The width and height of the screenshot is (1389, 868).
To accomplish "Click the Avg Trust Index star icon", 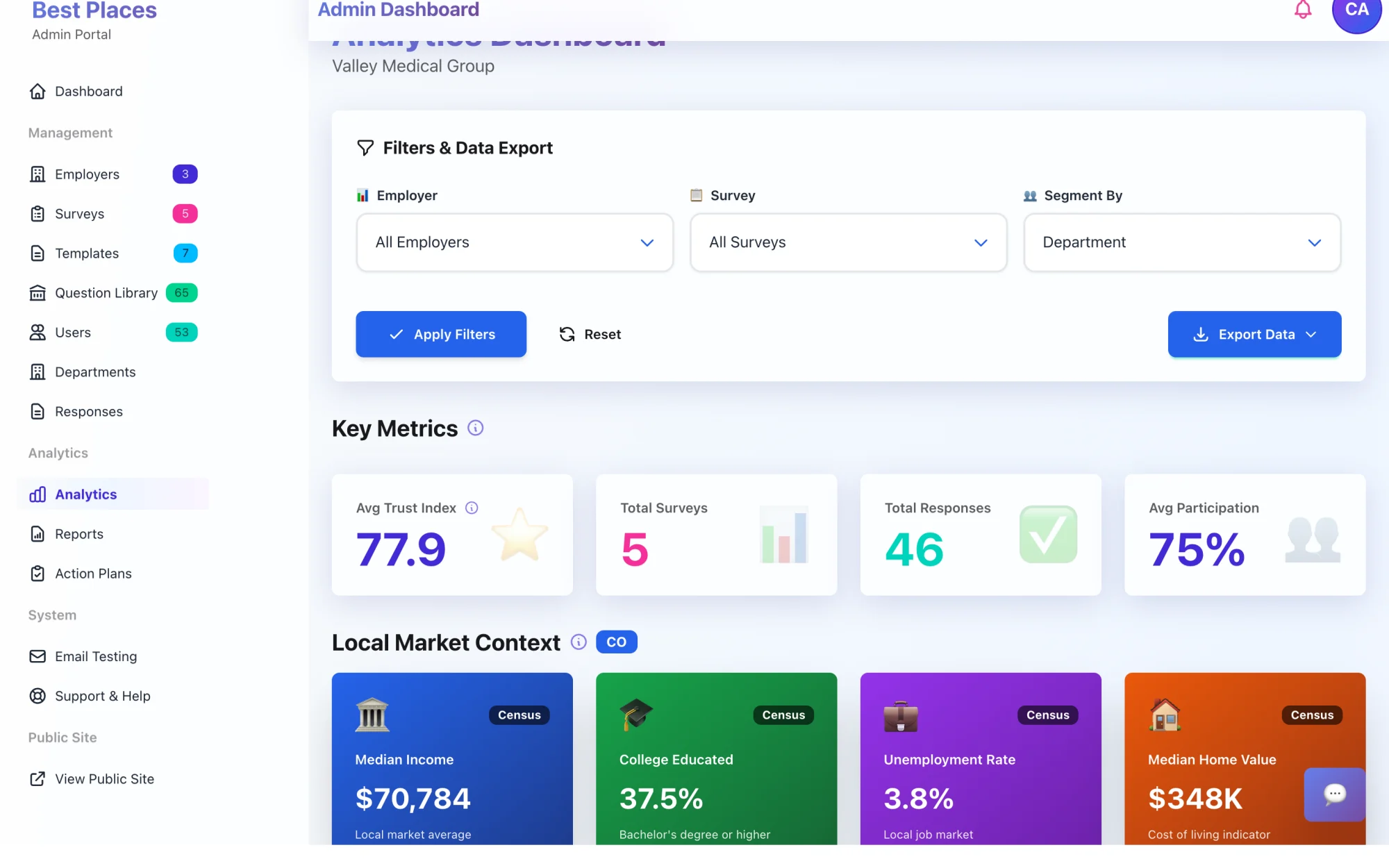I will (x=519, y=534).
